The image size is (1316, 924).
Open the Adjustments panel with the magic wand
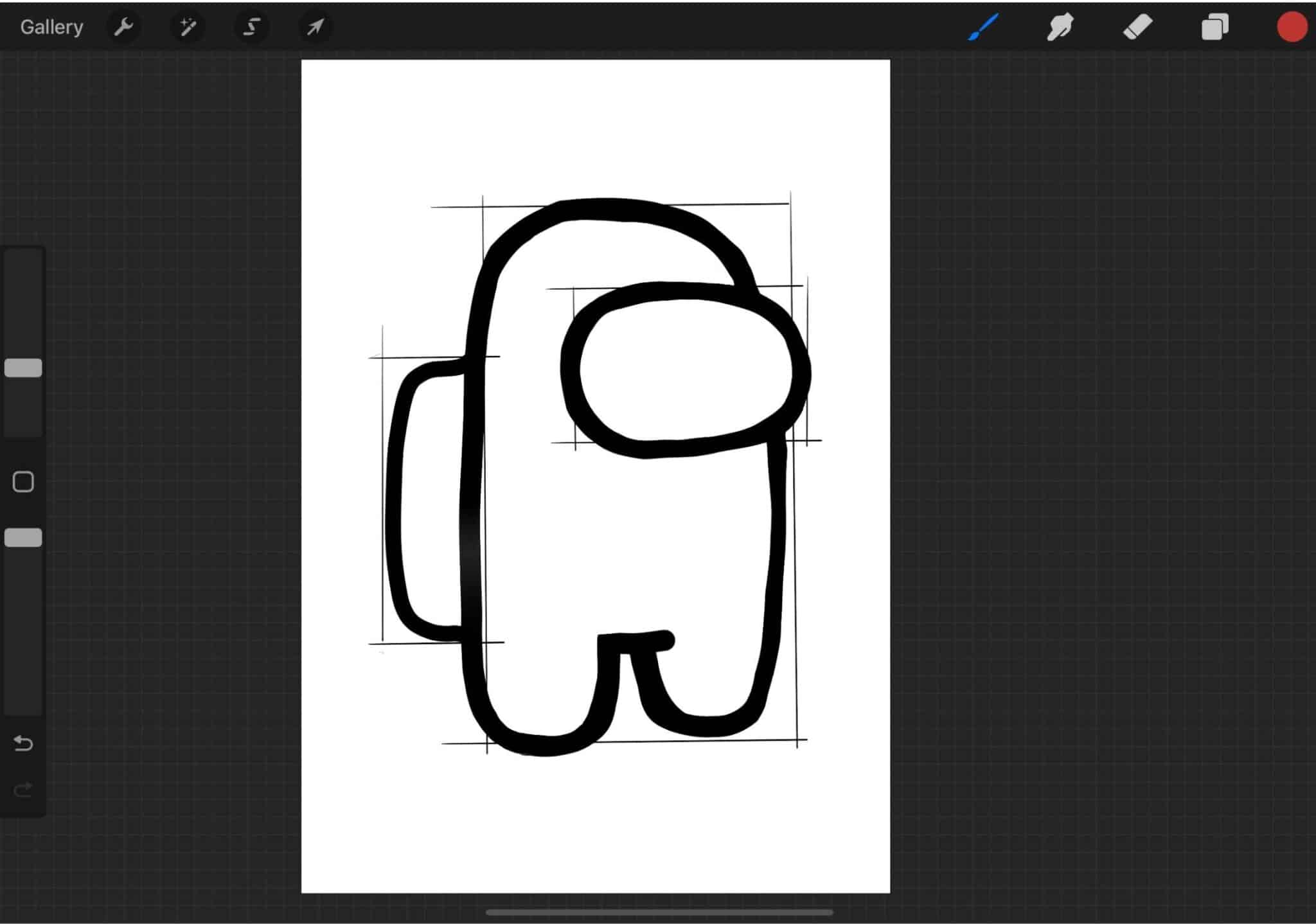click(187, 26)
